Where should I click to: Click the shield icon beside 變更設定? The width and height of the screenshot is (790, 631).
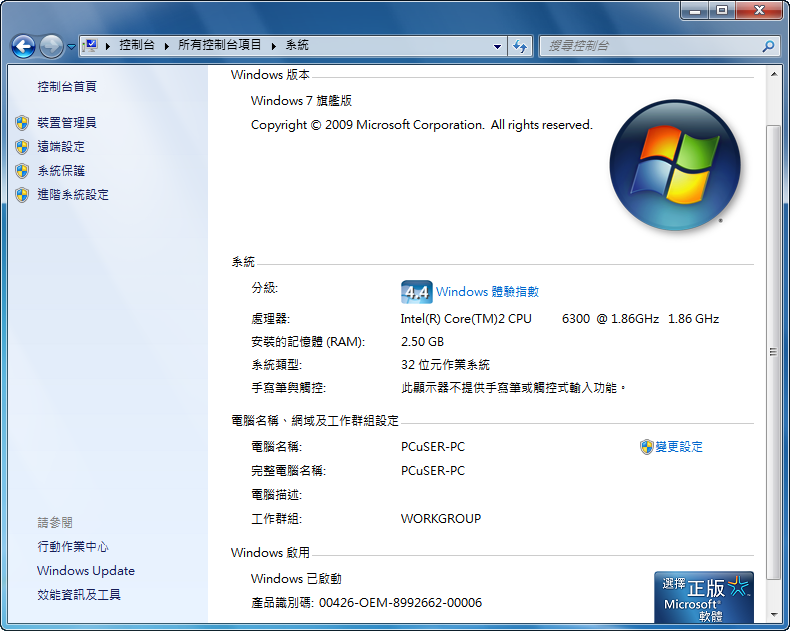tap(646, 447)
